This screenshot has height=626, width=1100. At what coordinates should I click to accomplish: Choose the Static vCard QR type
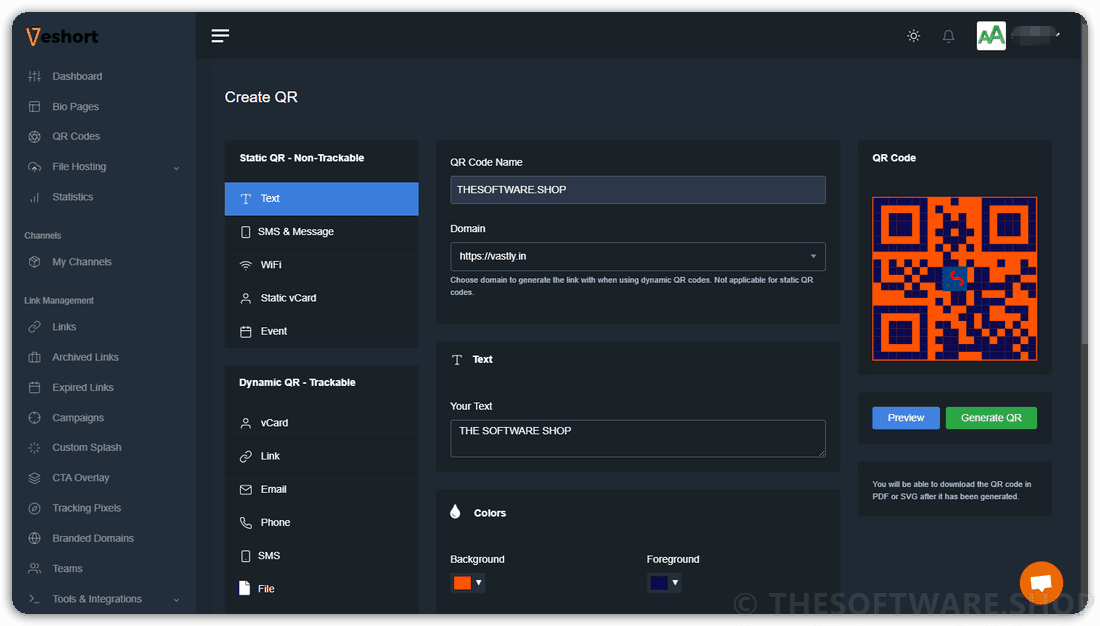321,298
